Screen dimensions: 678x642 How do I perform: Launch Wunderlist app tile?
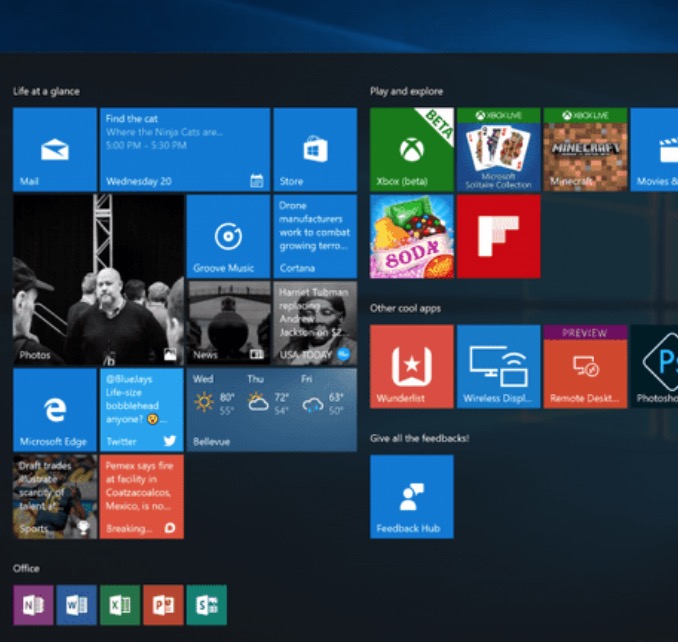pyautogui.click(x=411, y=366)
